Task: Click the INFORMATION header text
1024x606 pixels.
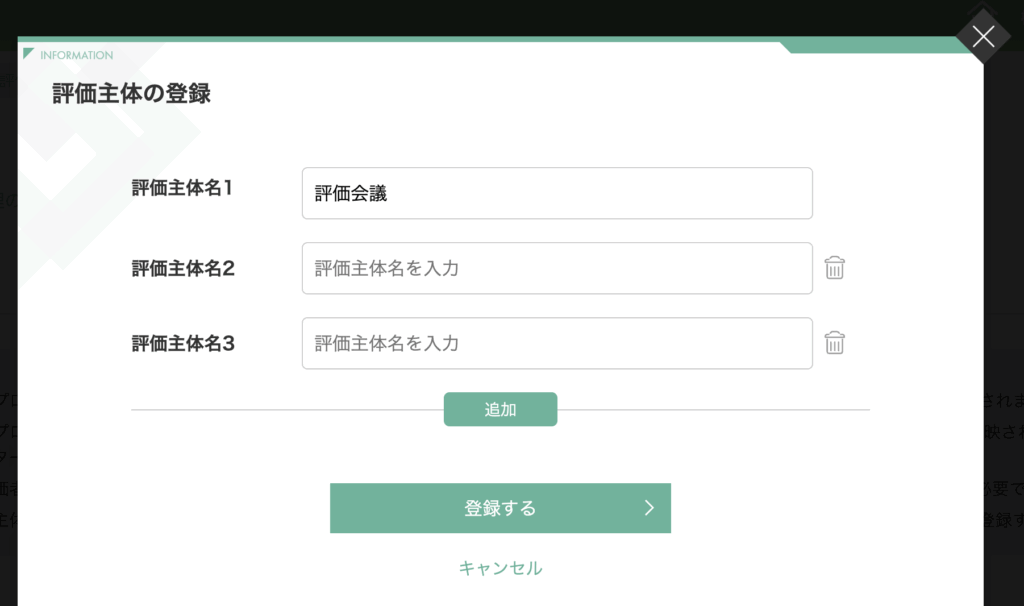Action: pyautogui.click(x=76, y=56)
